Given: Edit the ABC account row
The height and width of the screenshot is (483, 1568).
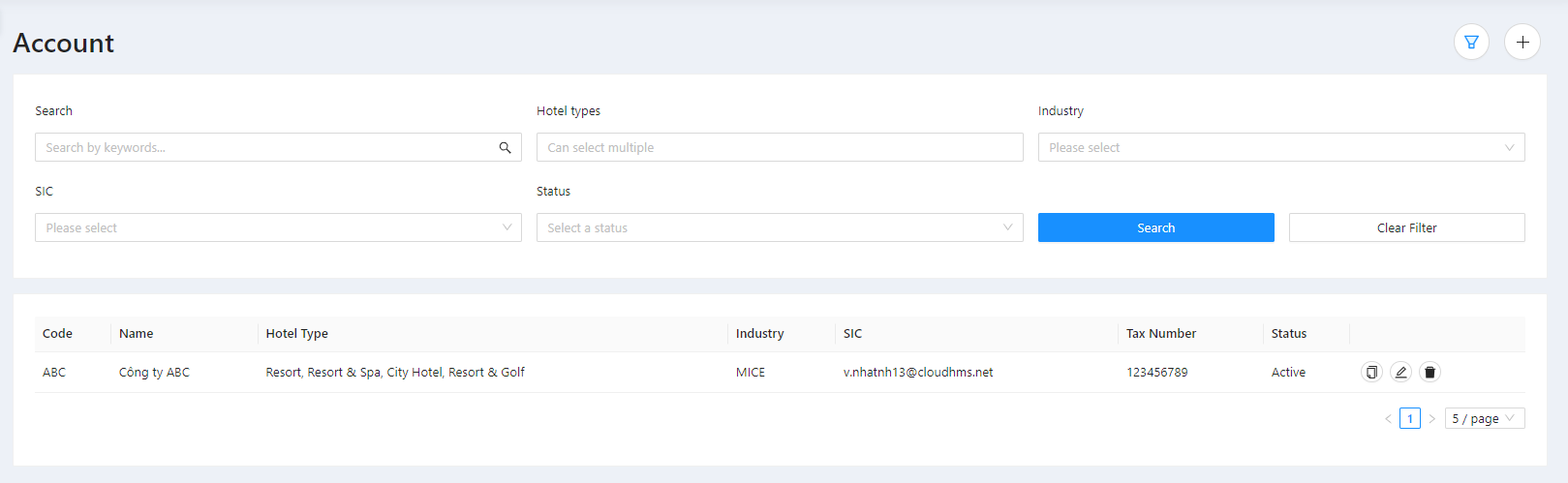Looking at the screenshot, I should click(1400, 372).
